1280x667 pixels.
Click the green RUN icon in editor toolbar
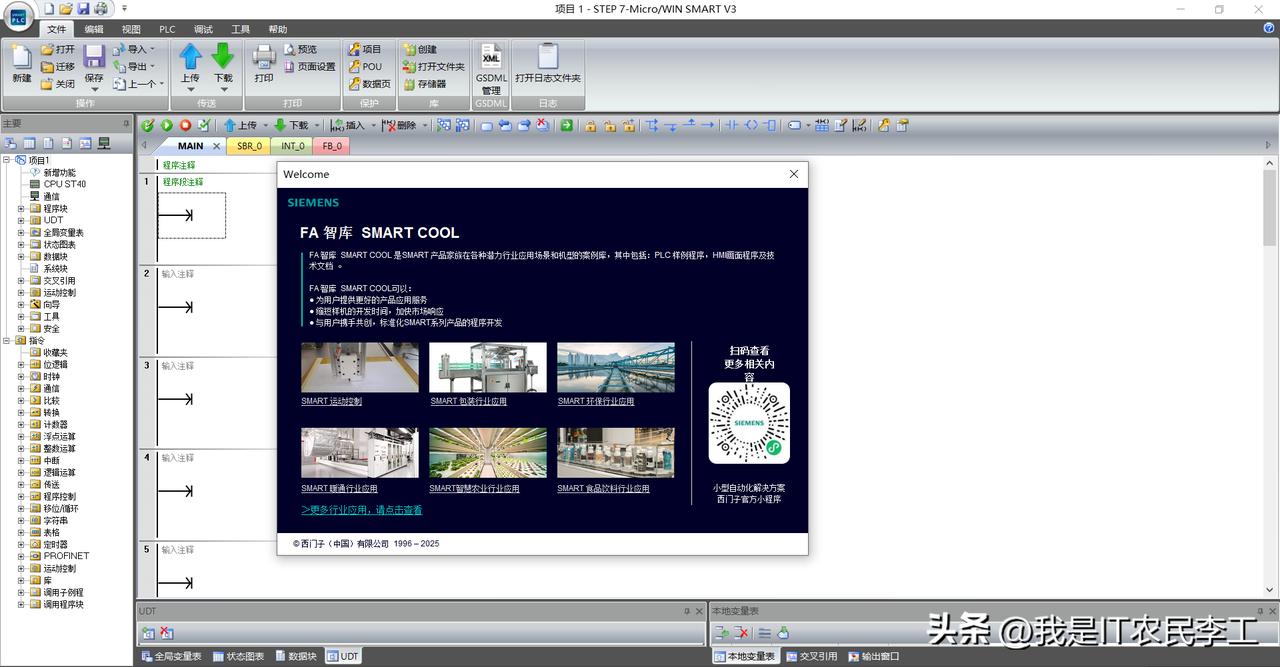(x=167, y=125)
